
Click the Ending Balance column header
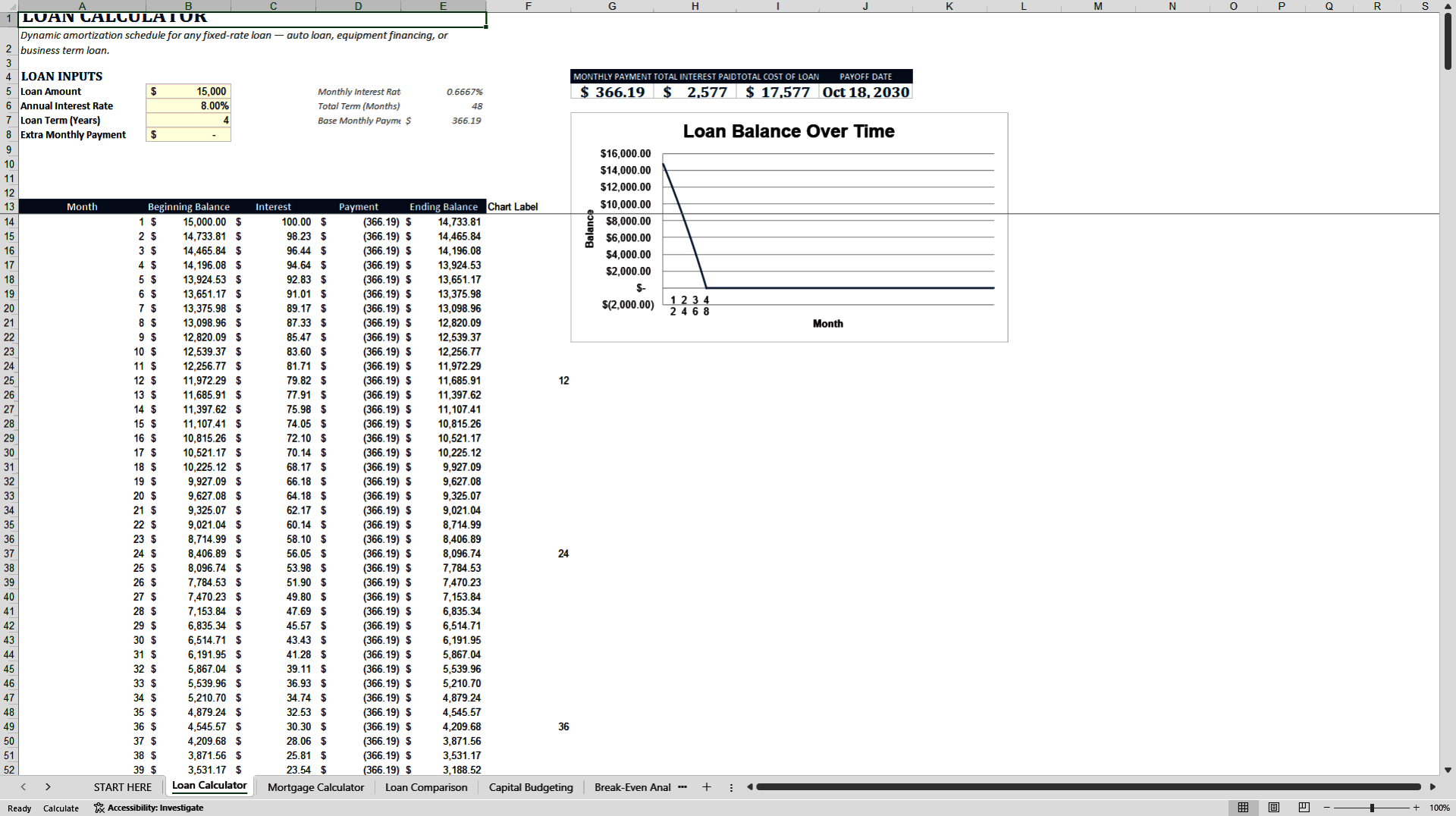click(x=444, y=207)
